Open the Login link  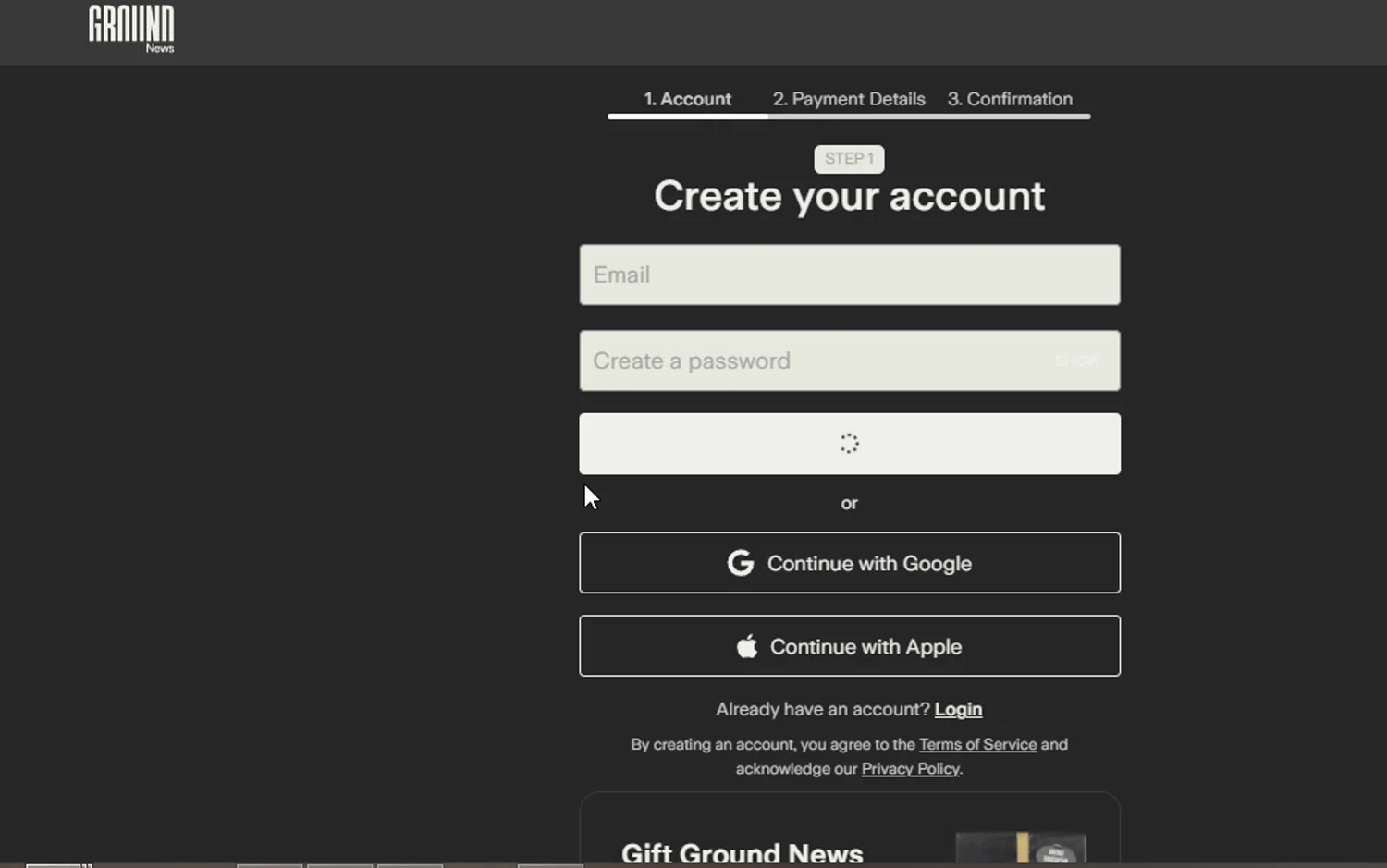(958, 709)
